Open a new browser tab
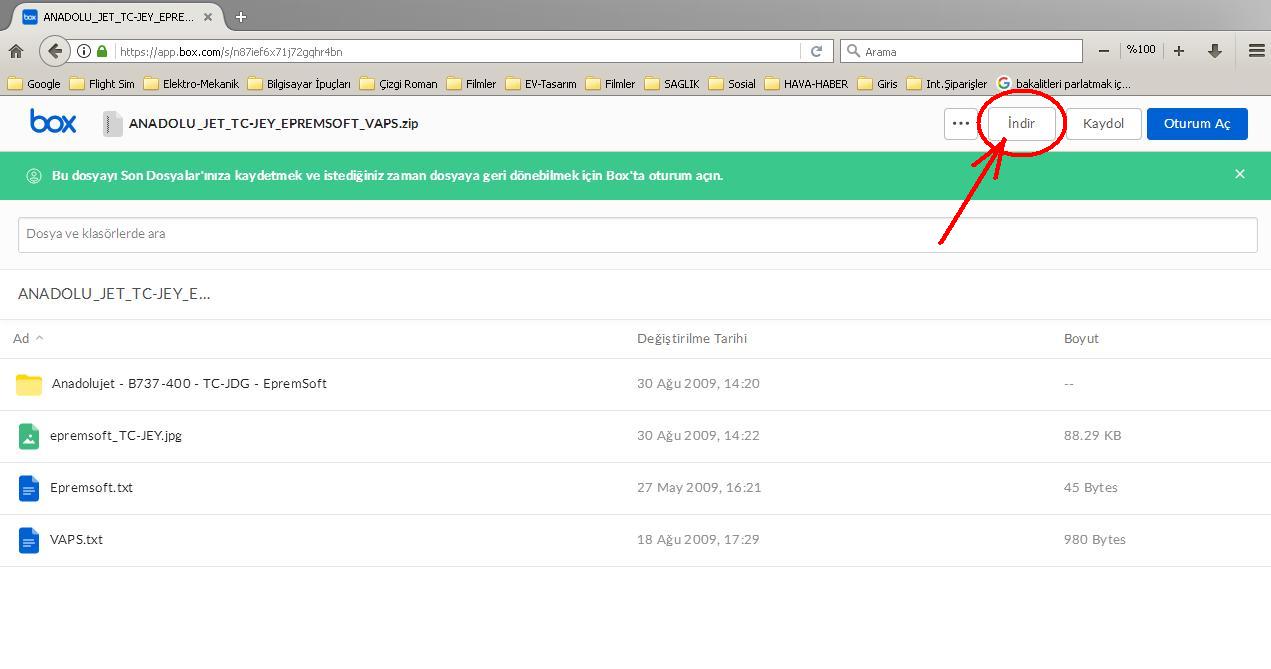Image resolution: width=1271 pixels, height=669 pixels. [x=240, y=17]
